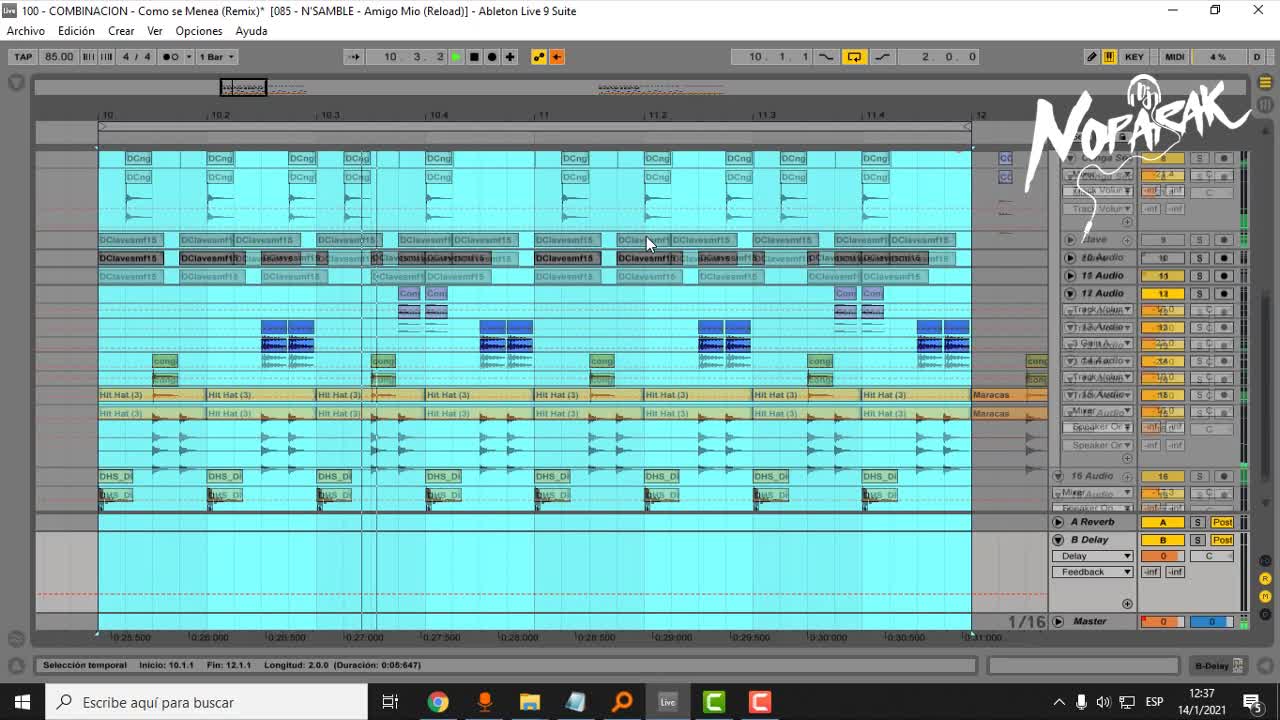Viewport: 1280px width, 720px height.
Task: Open Task View on the taskbar
Action: 390,702
